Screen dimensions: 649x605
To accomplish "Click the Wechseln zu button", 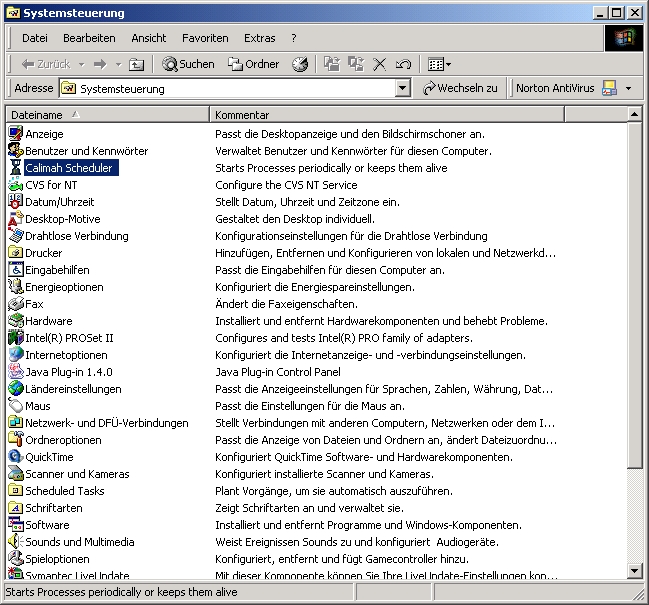I will [x=460, y=88].
